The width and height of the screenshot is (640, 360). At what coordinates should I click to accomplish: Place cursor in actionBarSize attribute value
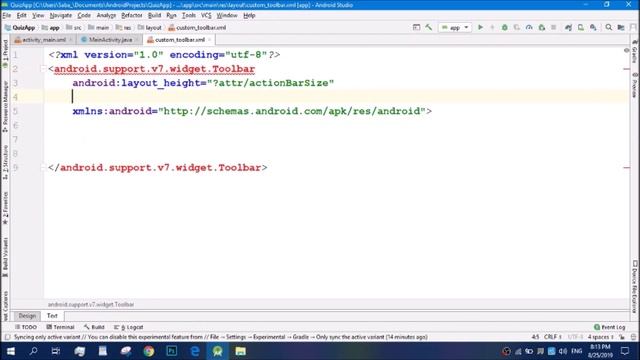tap(271, 83)
